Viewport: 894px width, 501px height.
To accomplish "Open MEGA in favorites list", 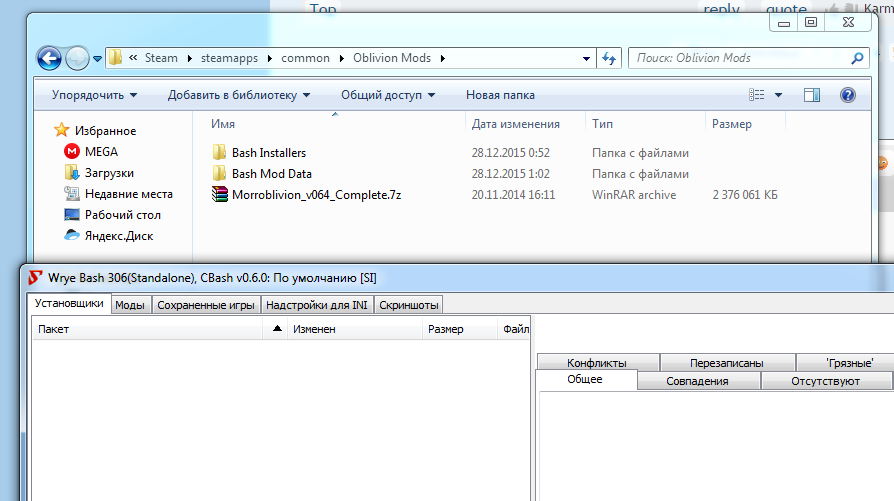I will point(91,152).
